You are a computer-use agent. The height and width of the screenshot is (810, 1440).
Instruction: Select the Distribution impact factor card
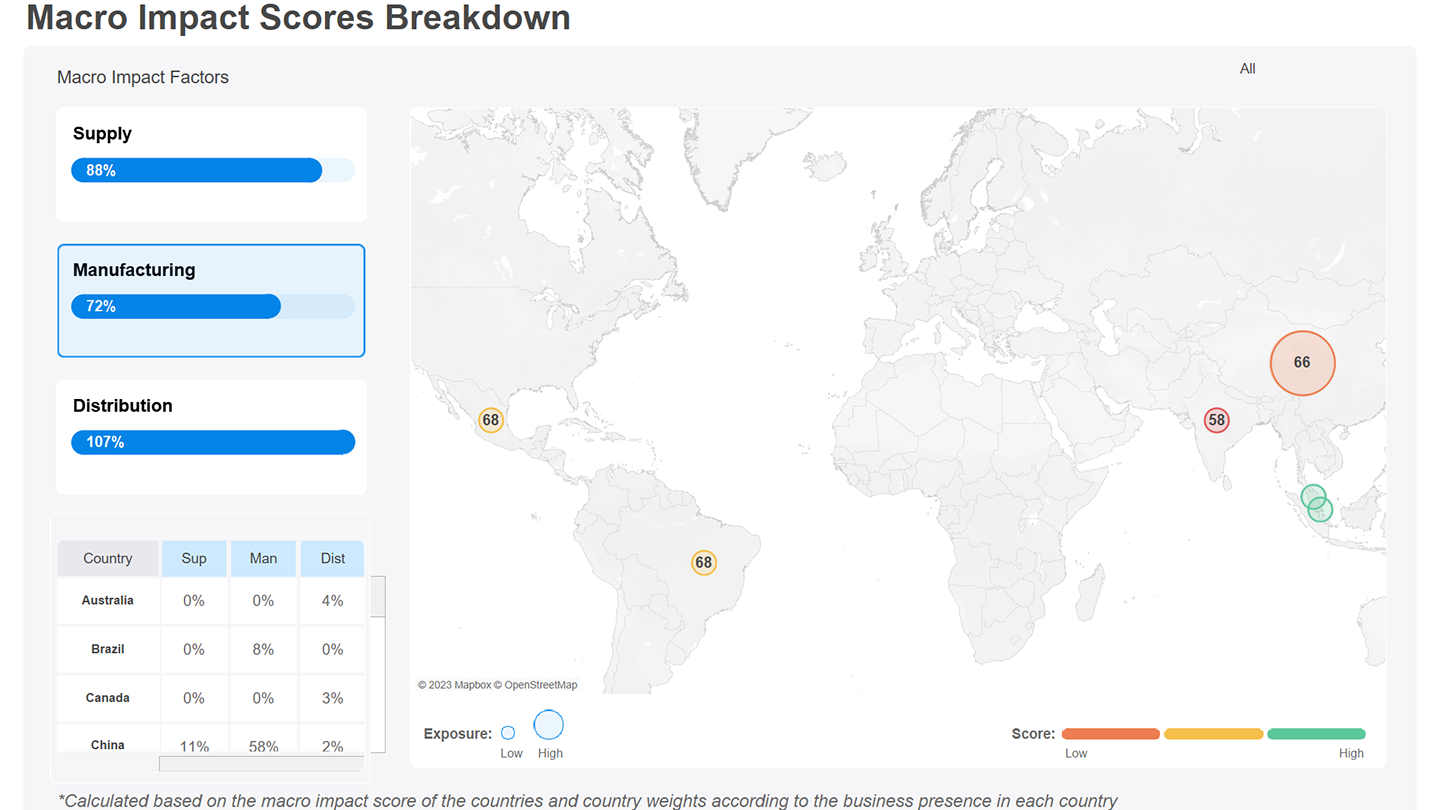(211, 436)
